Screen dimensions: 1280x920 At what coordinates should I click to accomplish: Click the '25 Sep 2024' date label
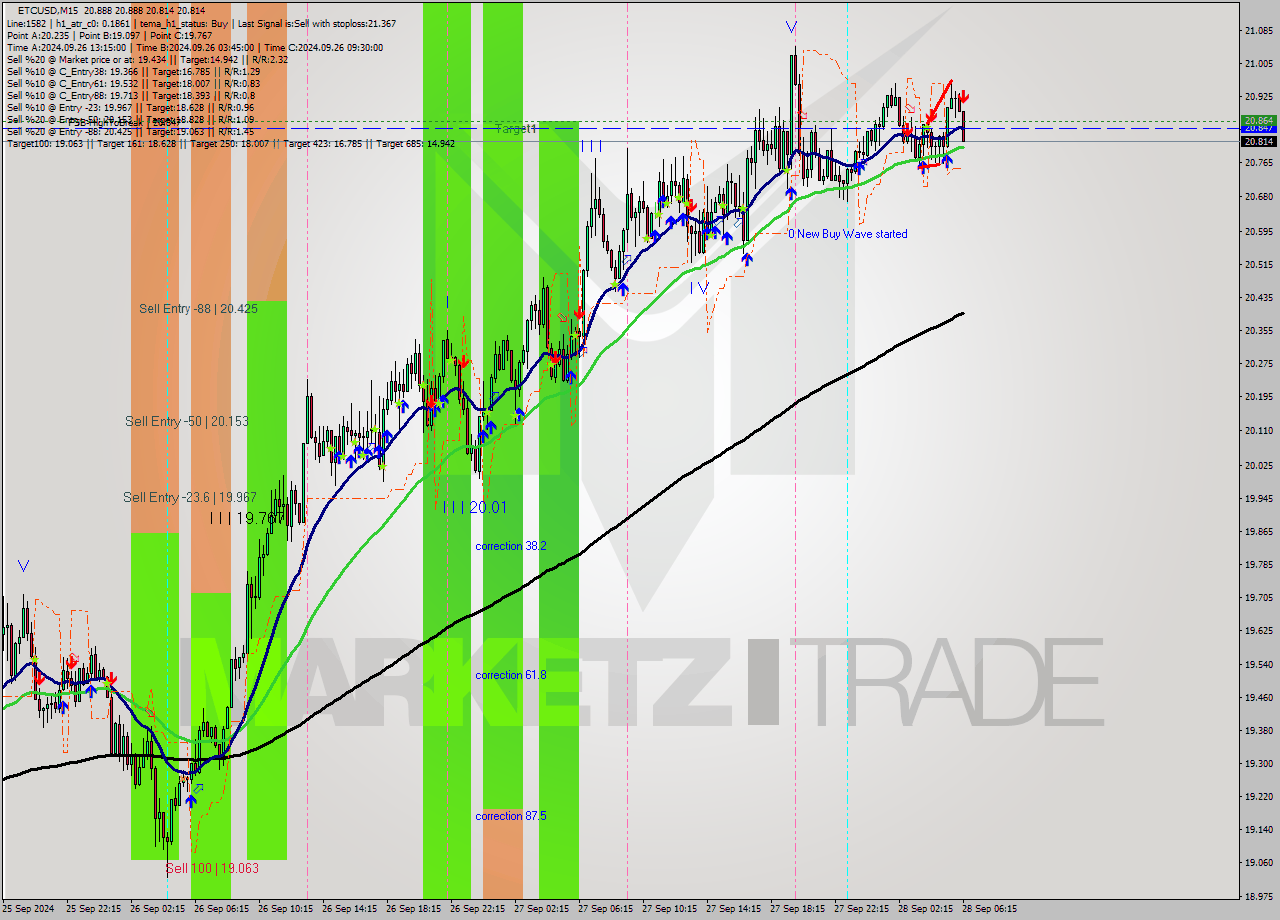coord(30,909)
